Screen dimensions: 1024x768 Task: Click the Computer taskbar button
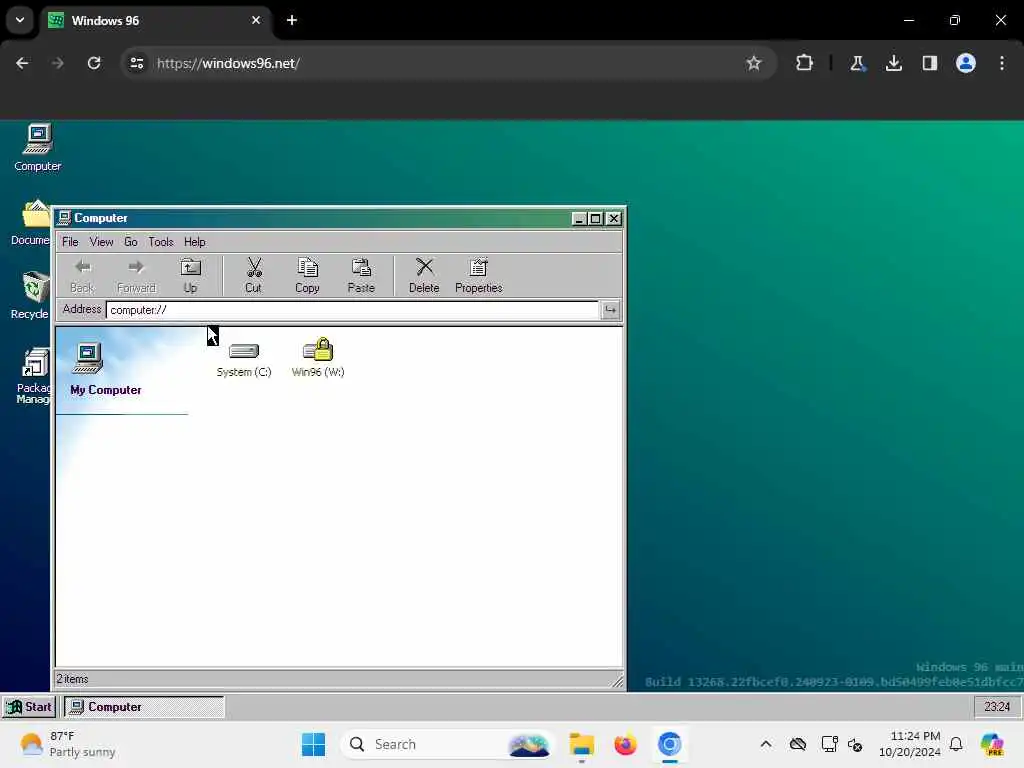(x=144, y=707)
